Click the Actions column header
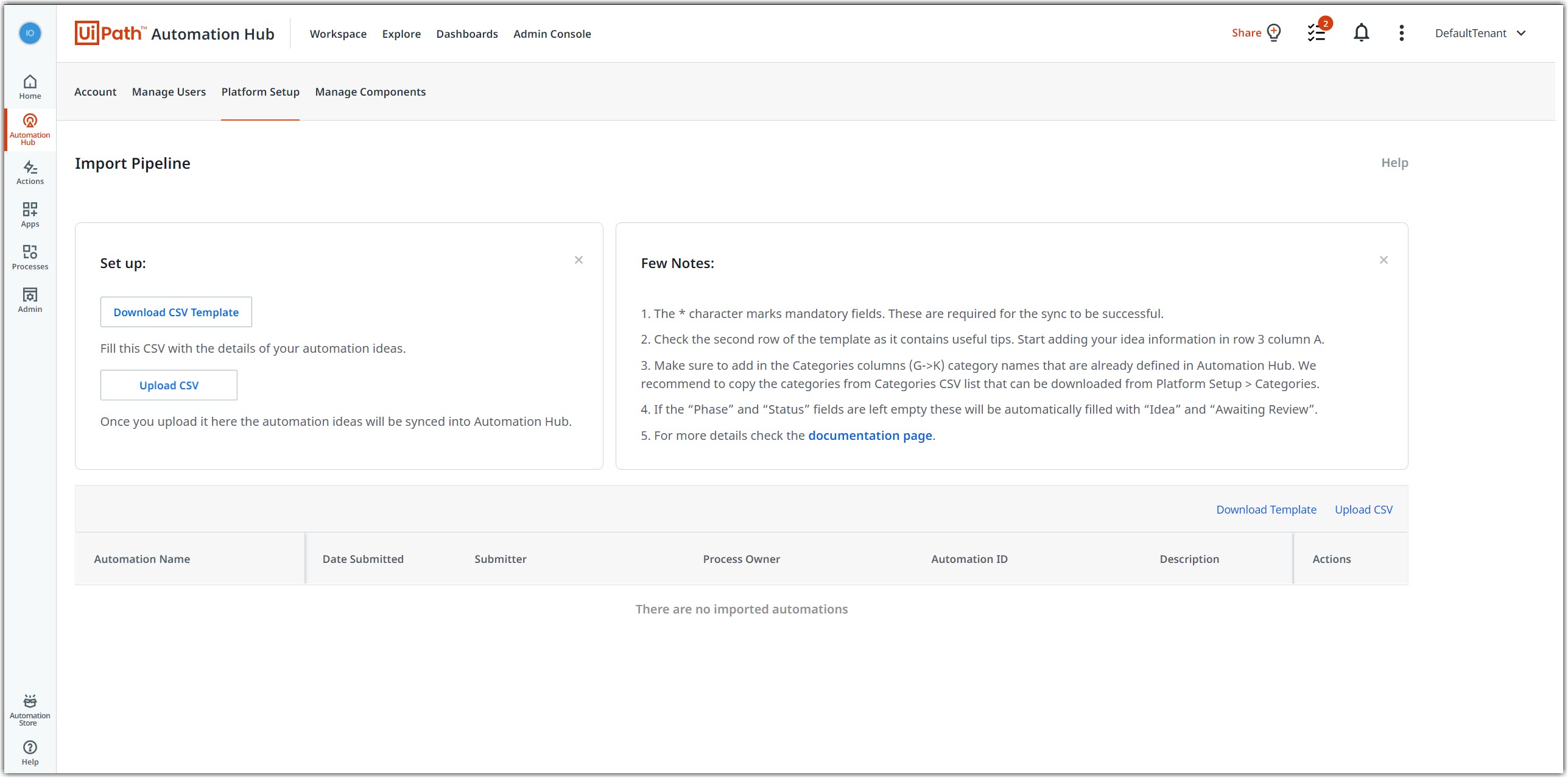Screen dimensions: 1568x778 click(1331, 559)
